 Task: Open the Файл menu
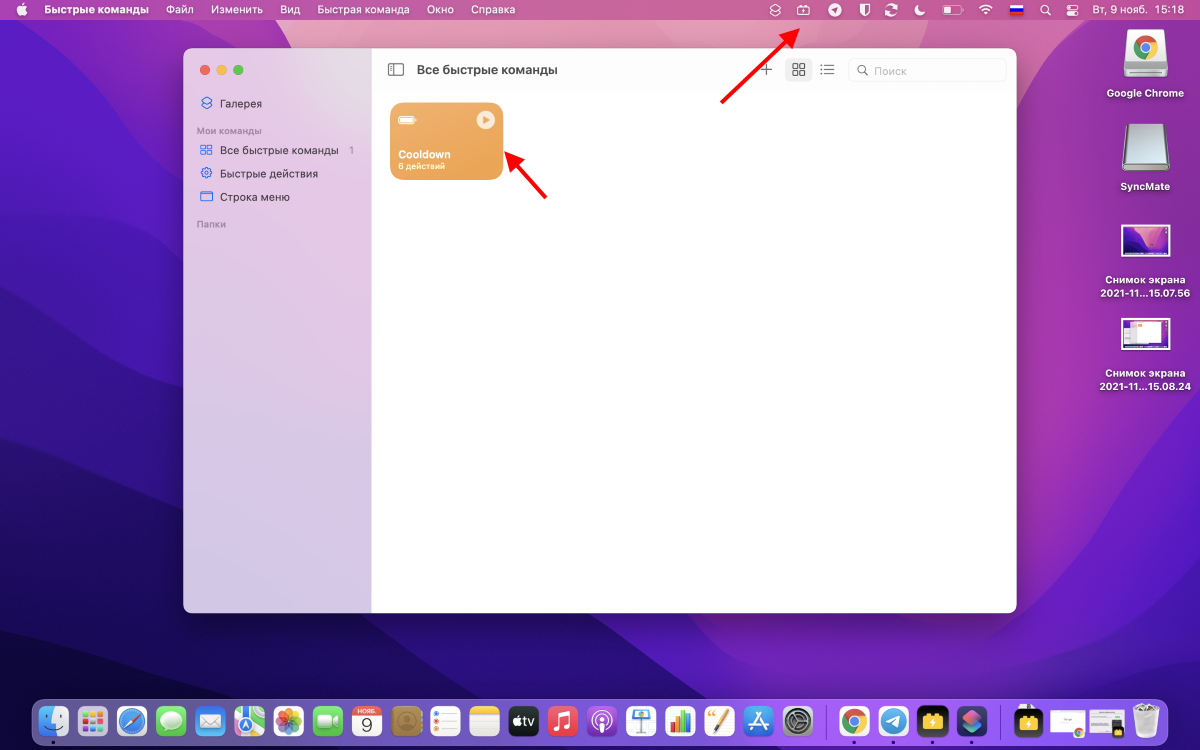[x=180, y=9]
